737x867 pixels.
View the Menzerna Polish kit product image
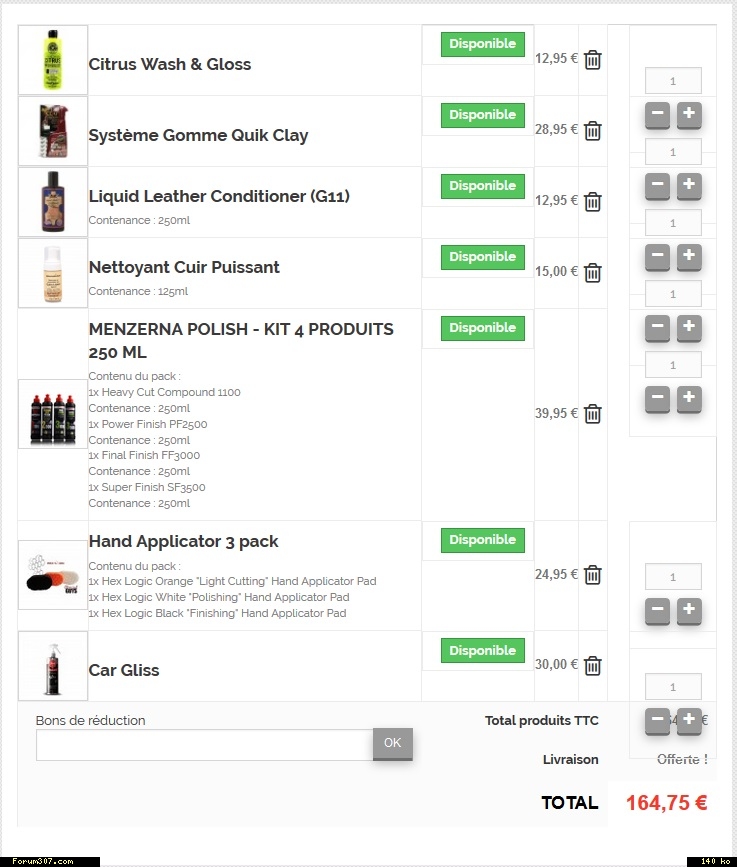coord(53,414)
